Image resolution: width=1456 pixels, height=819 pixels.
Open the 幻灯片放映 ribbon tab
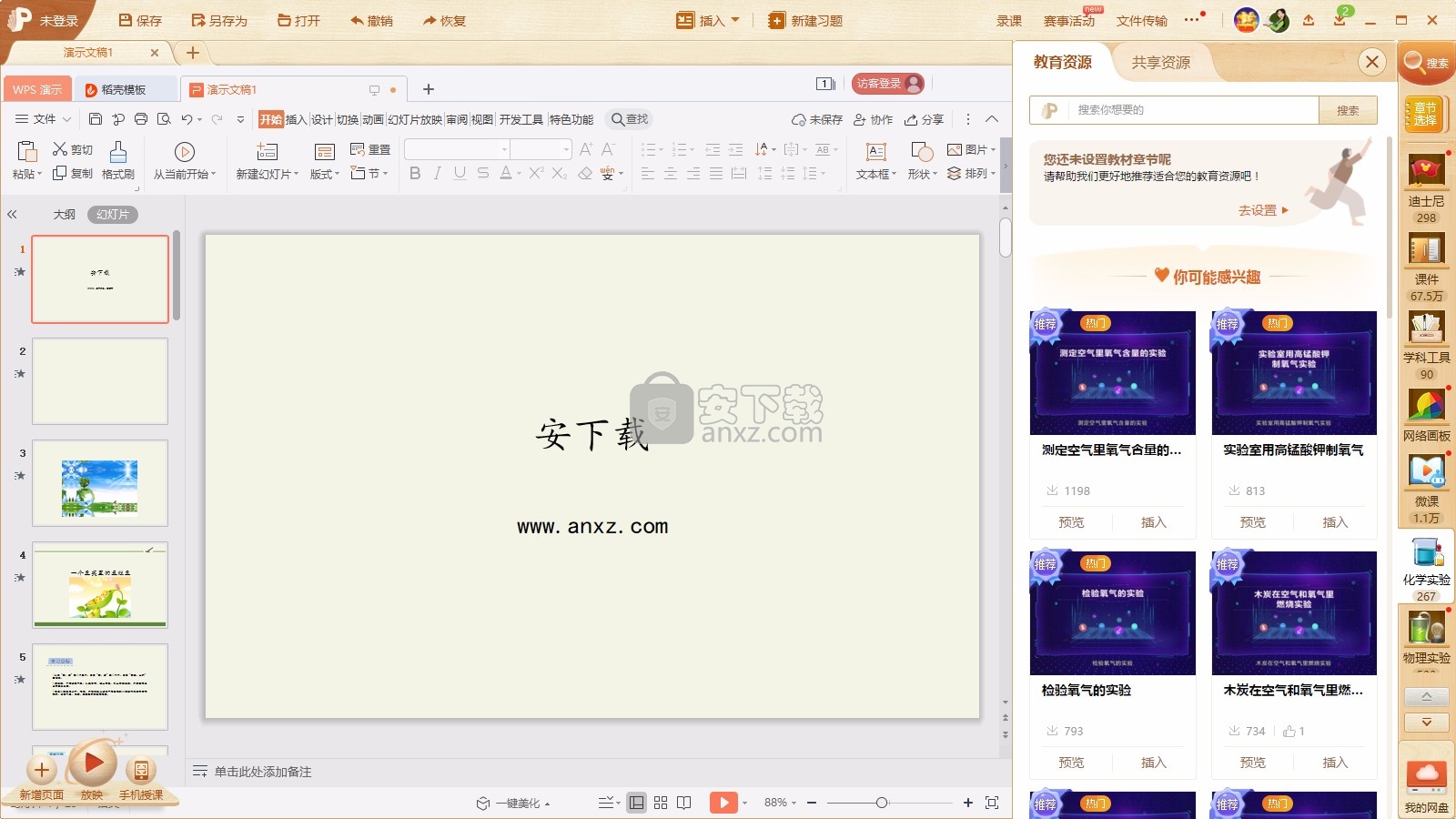point(415,119)
